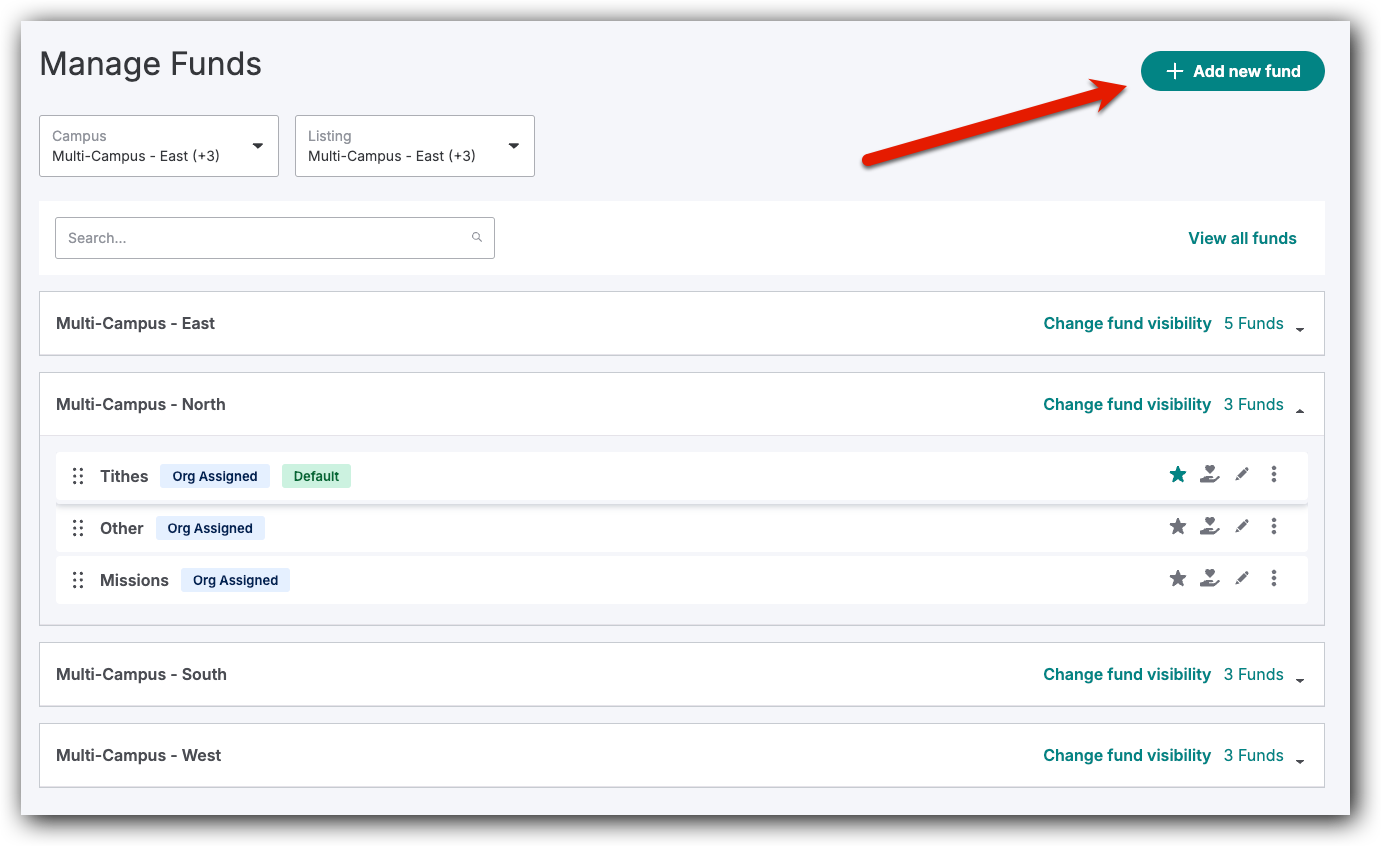This screenshot has height=846, width=1381.
Task: Click the Org Assigned badge on Other
Action: click(x=210, y=528)
